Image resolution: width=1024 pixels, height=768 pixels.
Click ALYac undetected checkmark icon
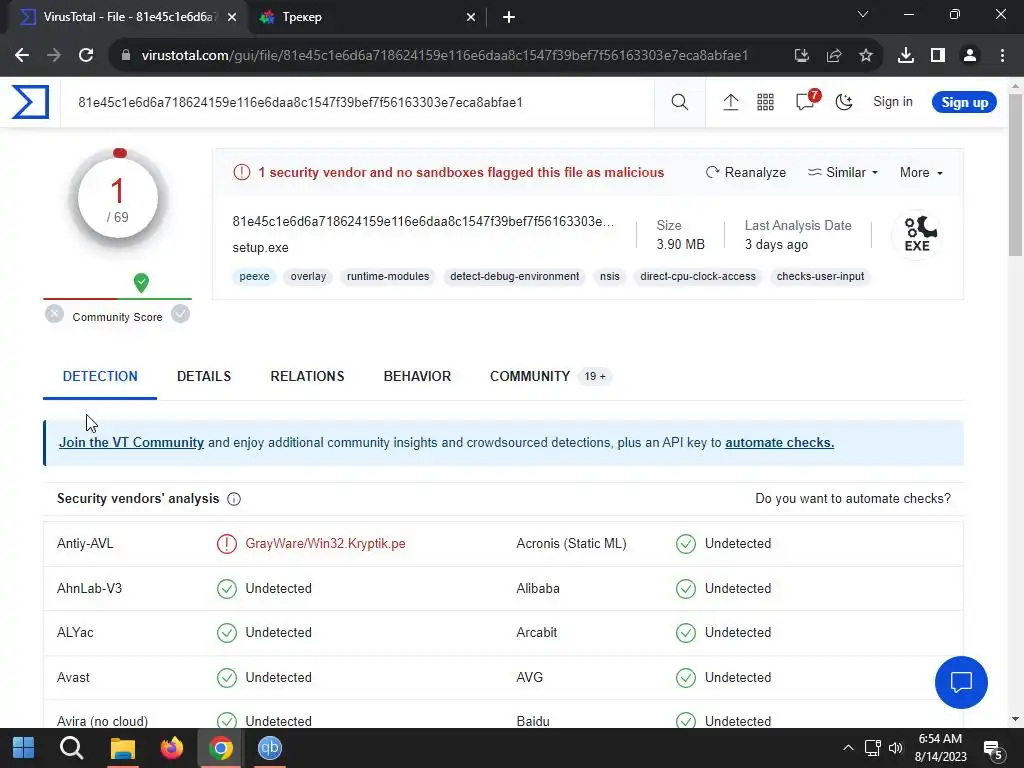tap(227, 633)
